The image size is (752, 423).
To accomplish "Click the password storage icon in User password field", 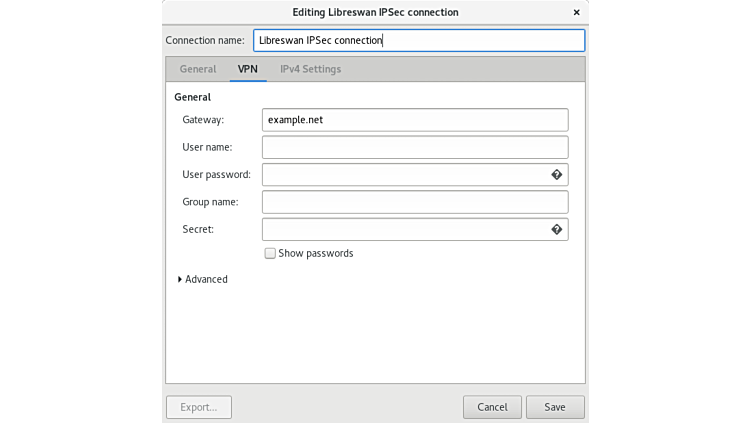I will pyautogui.click(x=557, y=175).
